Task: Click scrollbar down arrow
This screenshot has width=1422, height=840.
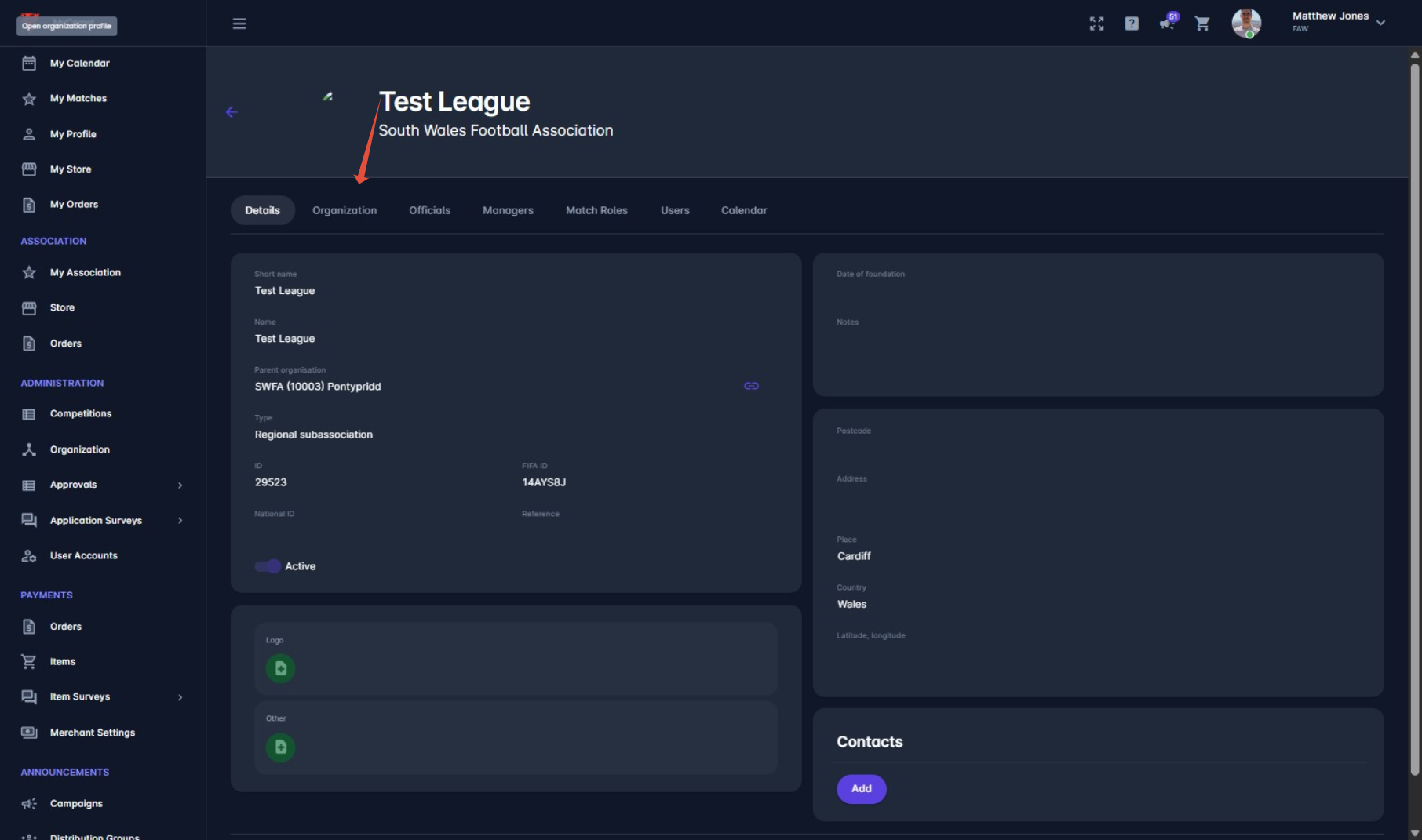Action: (x=1415, y=833)
